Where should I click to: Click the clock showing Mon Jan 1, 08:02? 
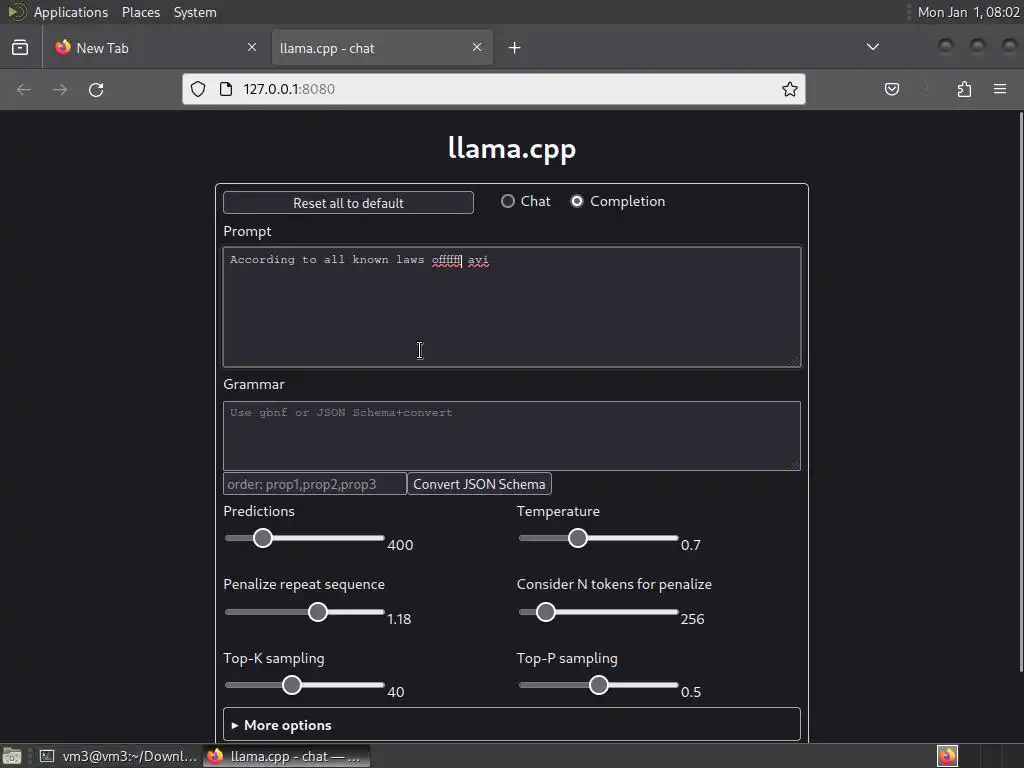click(x=968, y=12)
